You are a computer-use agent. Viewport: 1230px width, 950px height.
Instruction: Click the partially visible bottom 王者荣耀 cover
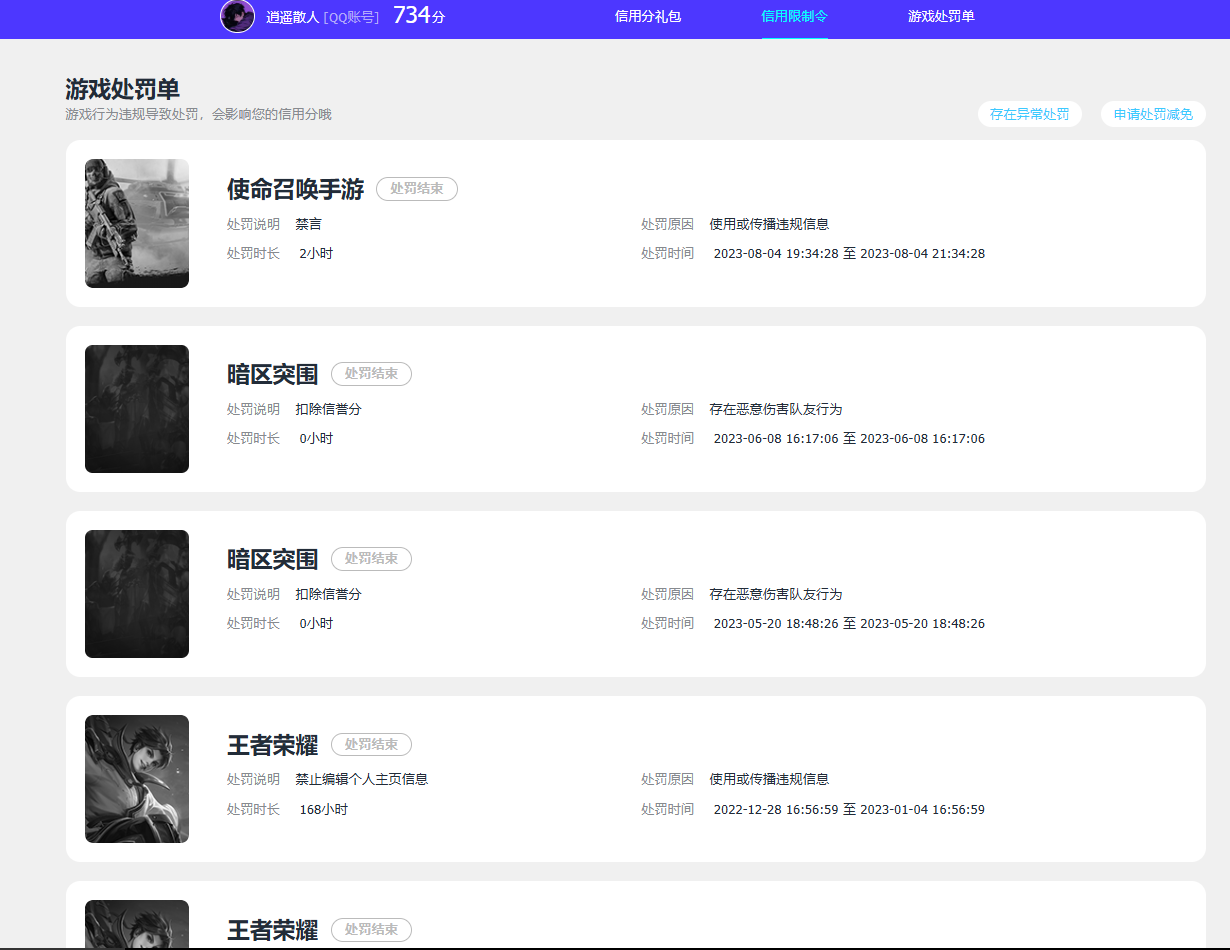pos(137,924)
